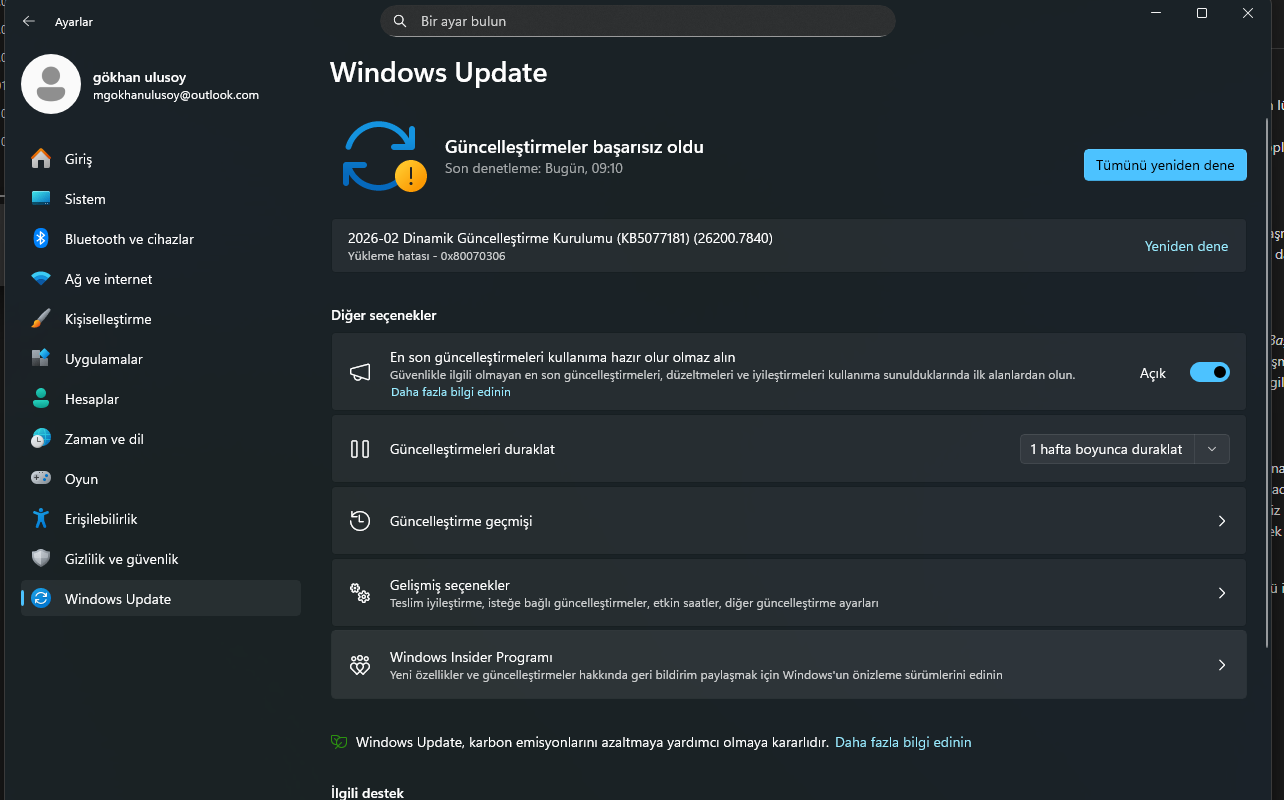Image resolution: width=1284 pixels, height=800 pixels.
Task: Click the Kişiselleştirme paintbrush icon
Action: pyautogui.click(x=41, y=319)
